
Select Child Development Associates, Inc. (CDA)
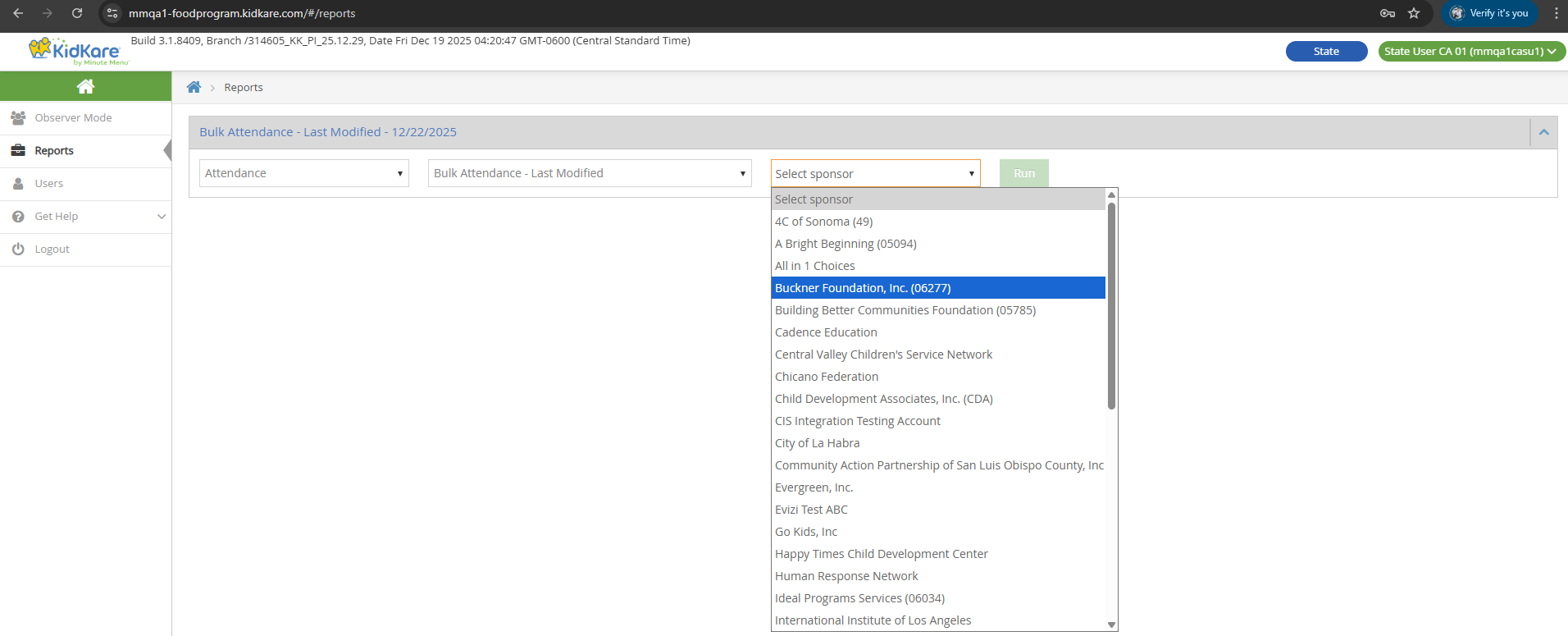click(938, 399)
